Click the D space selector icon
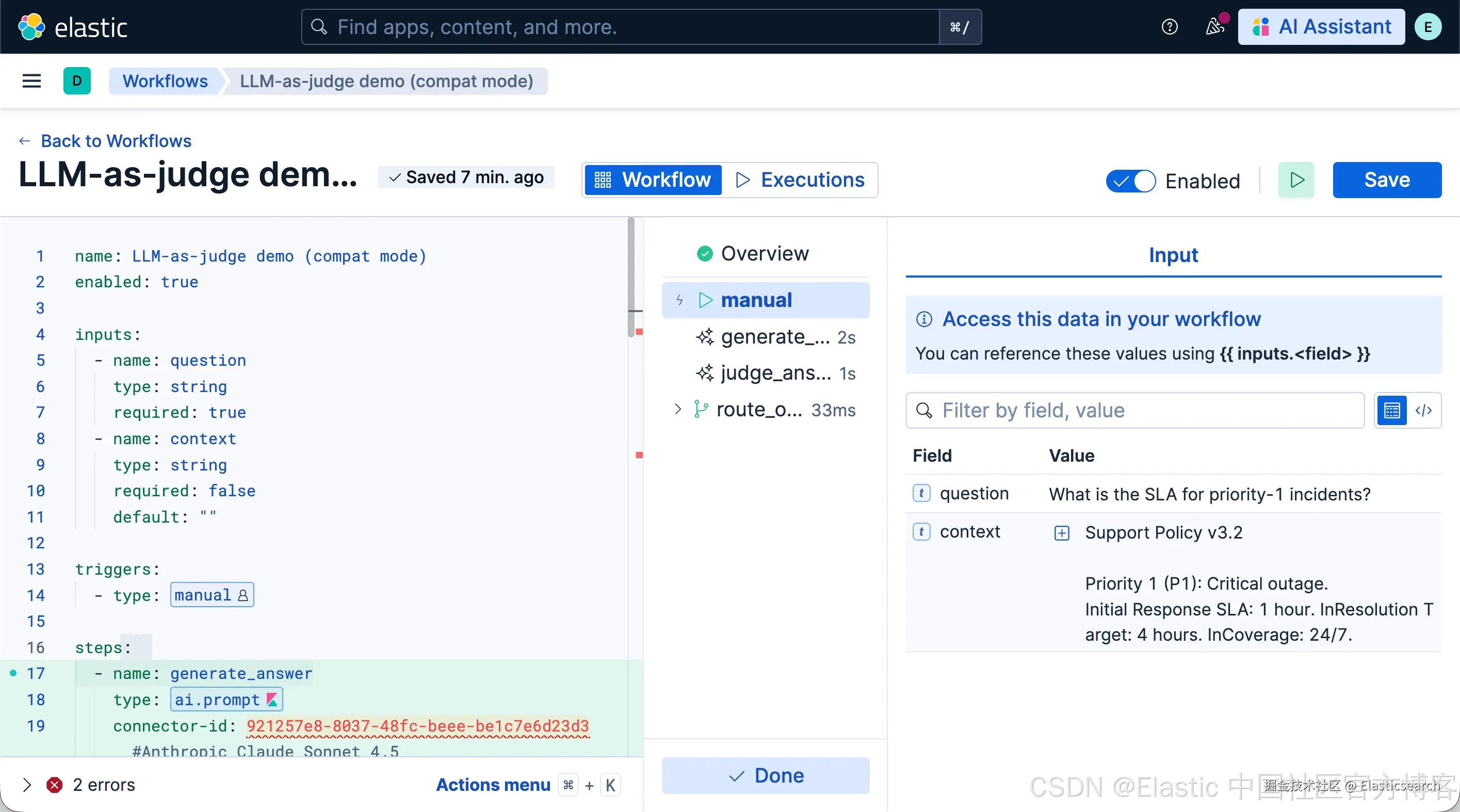Image resolution: width=1460 pixels, height=812 pixels. tap(77, 81)
